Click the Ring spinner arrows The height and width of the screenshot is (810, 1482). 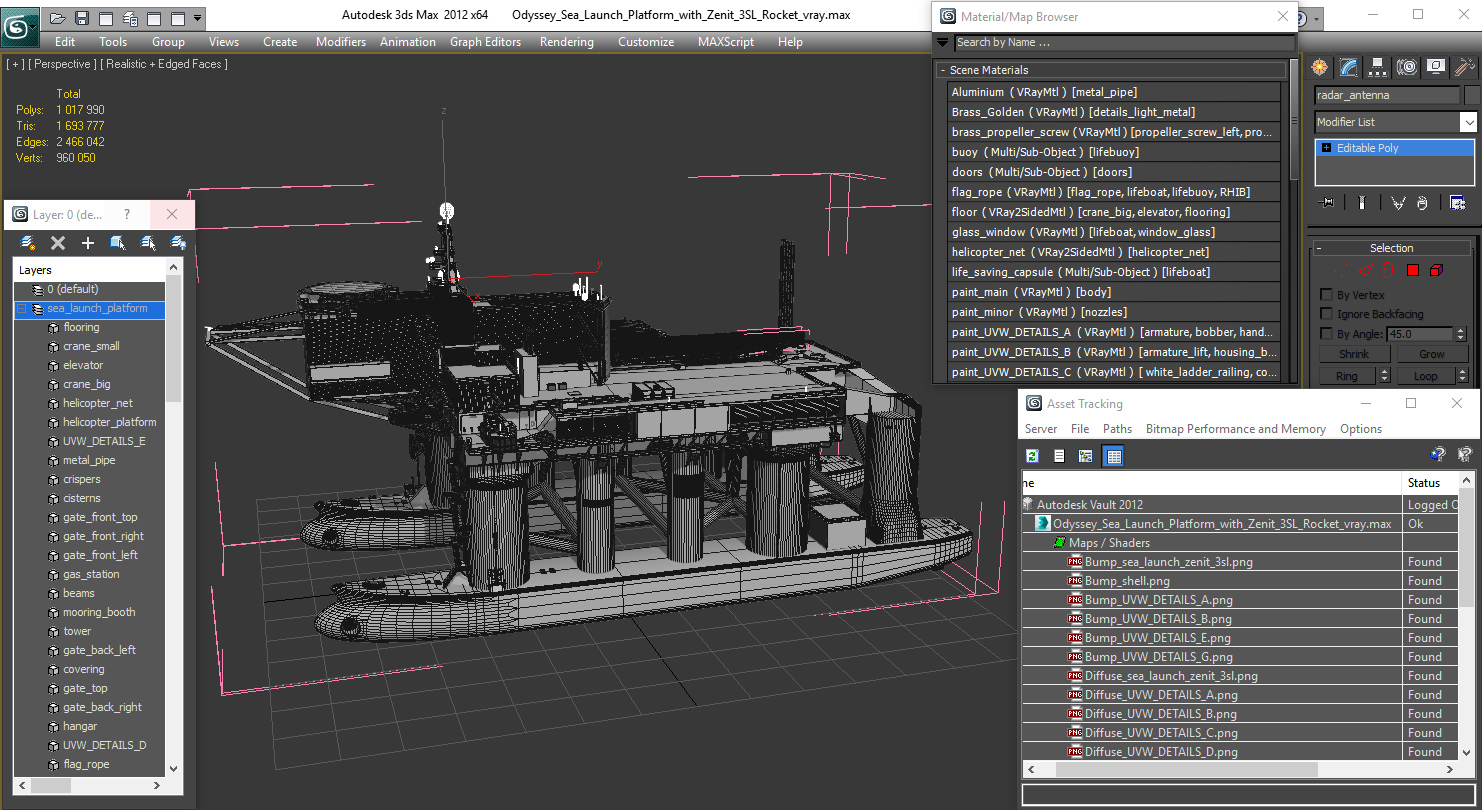(x=1385, y=376)
